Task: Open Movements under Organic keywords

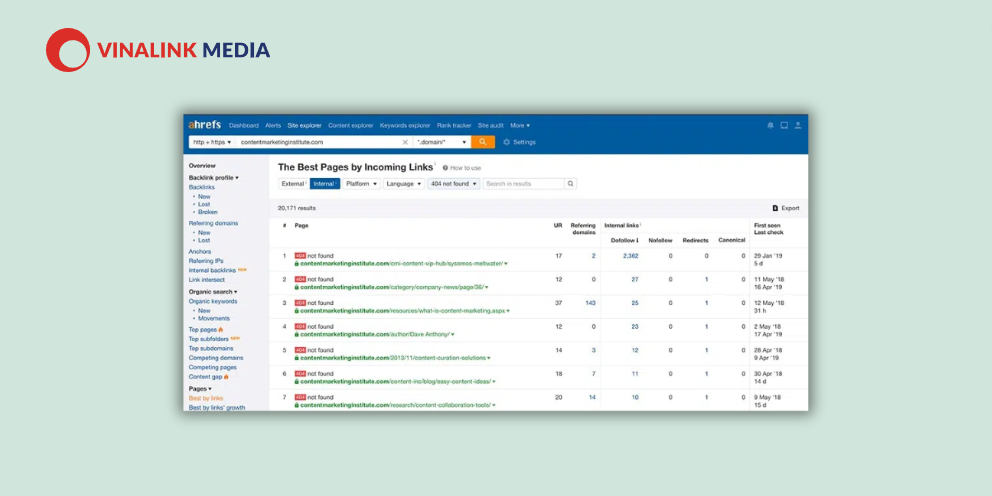Action: [x=214, y=319]
